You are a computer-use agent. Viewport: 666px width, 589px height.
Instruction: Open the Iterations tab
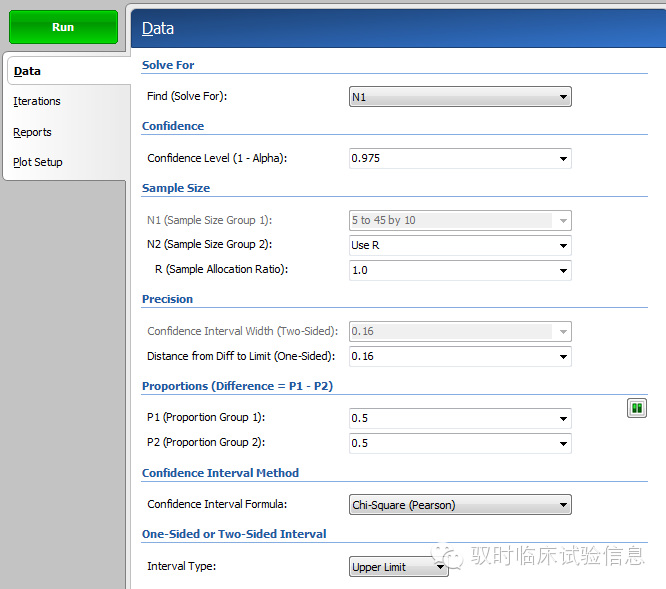(x=37, y=101)
